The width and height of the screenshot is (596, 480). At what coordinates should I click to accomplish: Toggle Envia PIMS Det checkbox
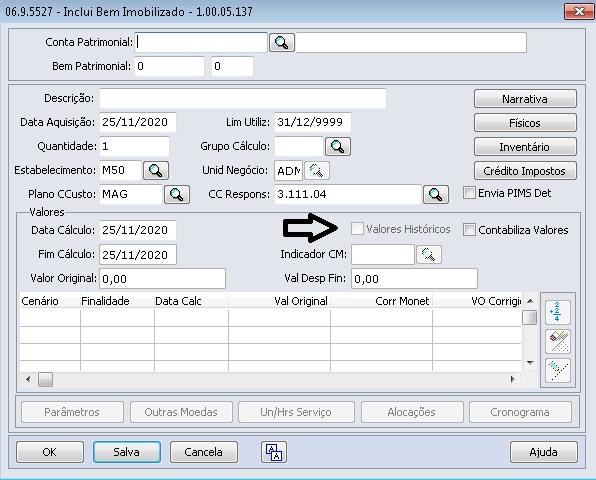[469, 193]
